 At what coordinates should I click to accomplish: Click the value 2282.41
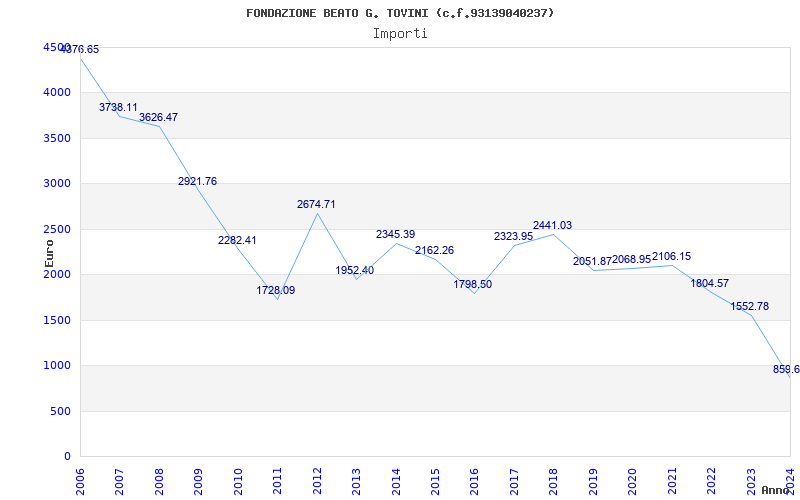point(237,240)
